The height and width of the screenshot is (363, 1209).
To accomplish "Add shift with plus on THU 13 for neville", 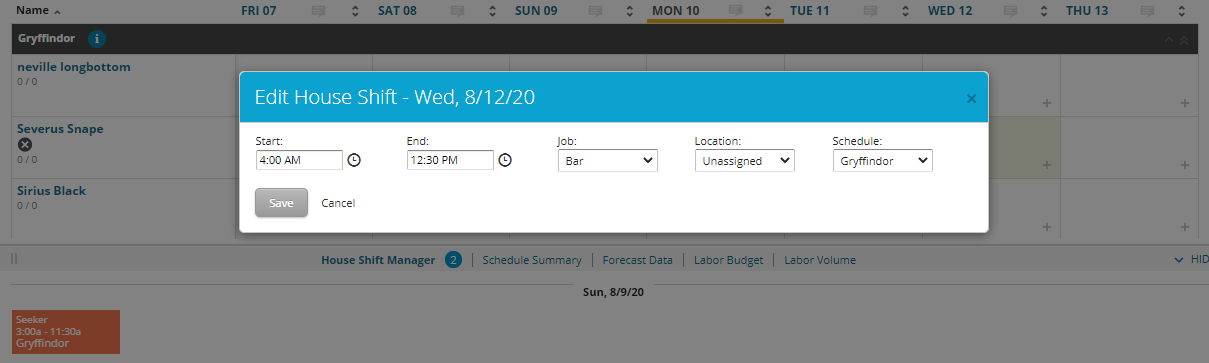I will 1184,103.
